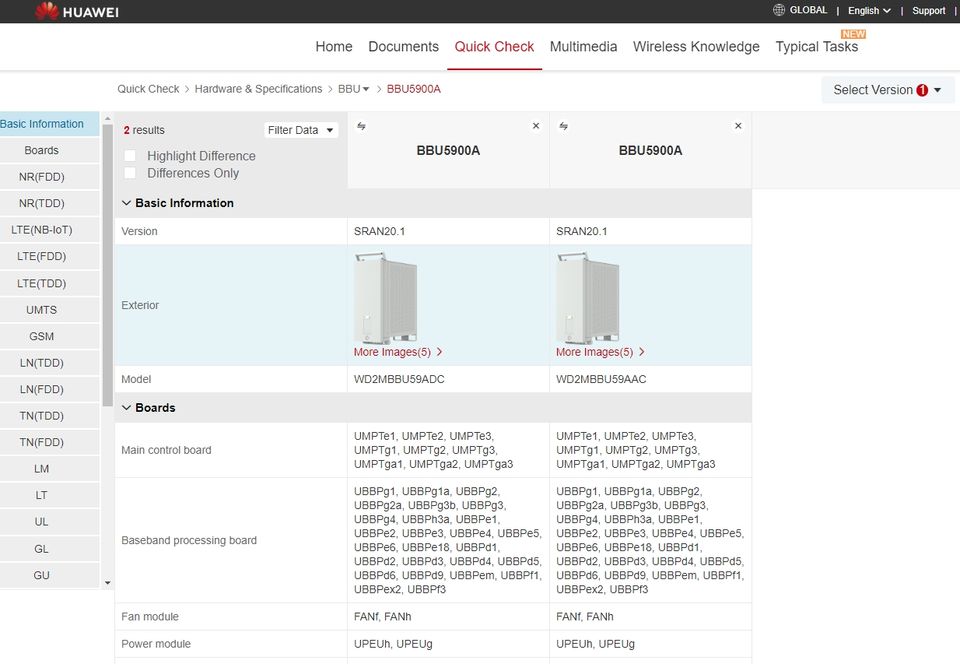Collapse the Basic Information section
The width and height of the screenshot is (960, 664).
127,203
